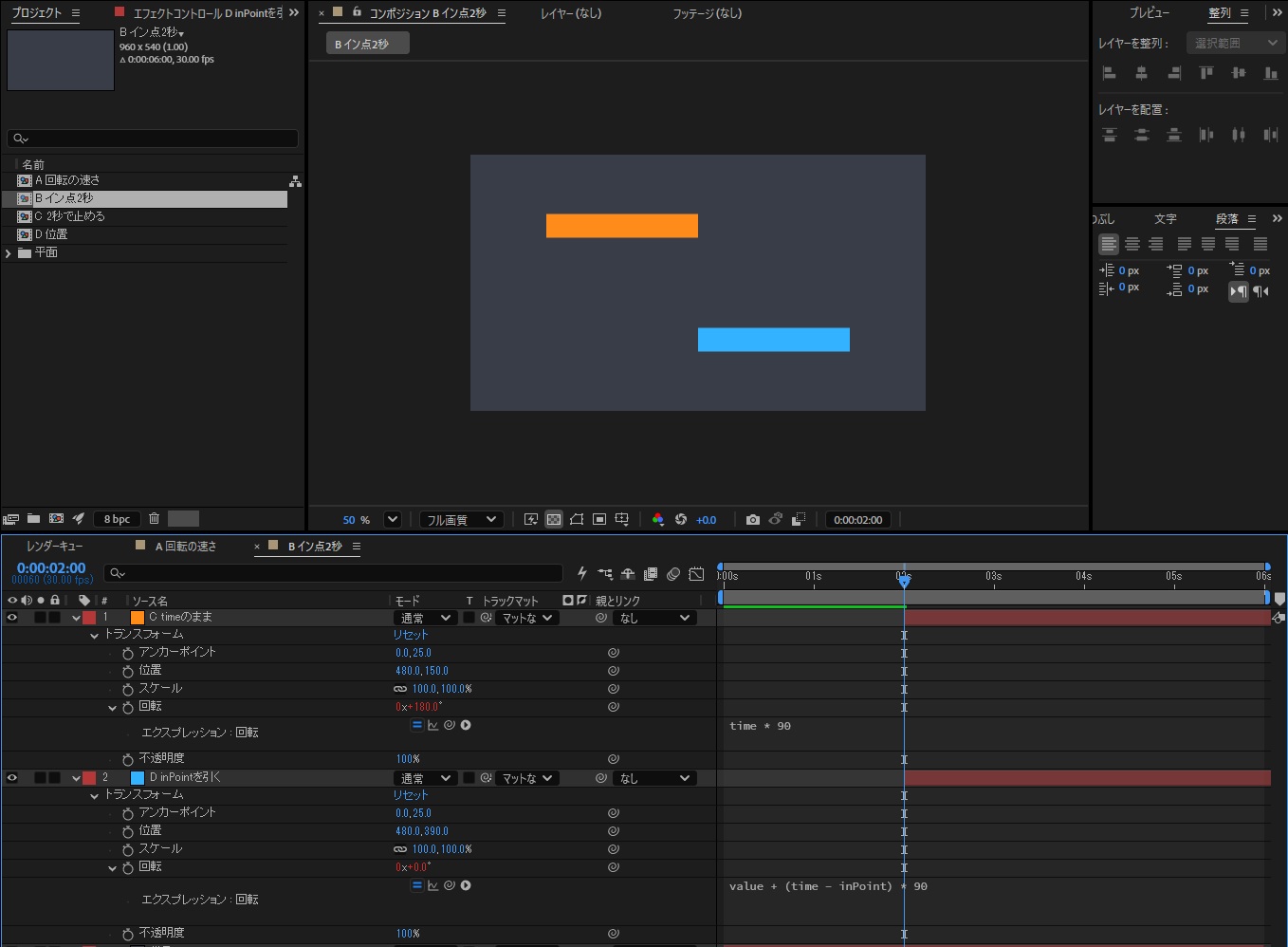Click the align left edges icon
The height and width of the screenshot is (947, 1288).
tap(1110, 73)
